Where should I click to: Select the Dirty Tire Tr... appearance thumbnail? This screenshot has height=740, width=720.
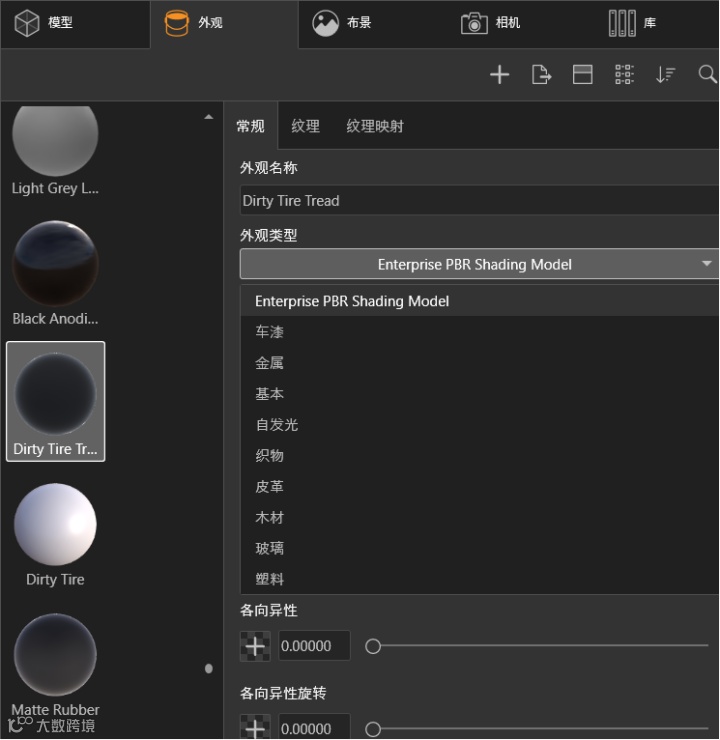tap(55, 401)
